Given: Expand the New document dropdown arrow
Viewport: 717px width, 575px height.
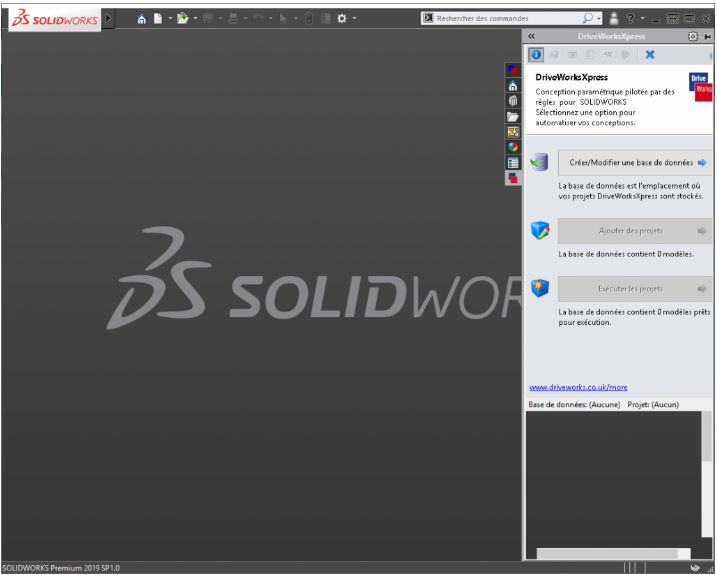Looking at the screenshot, I should 170,18.
